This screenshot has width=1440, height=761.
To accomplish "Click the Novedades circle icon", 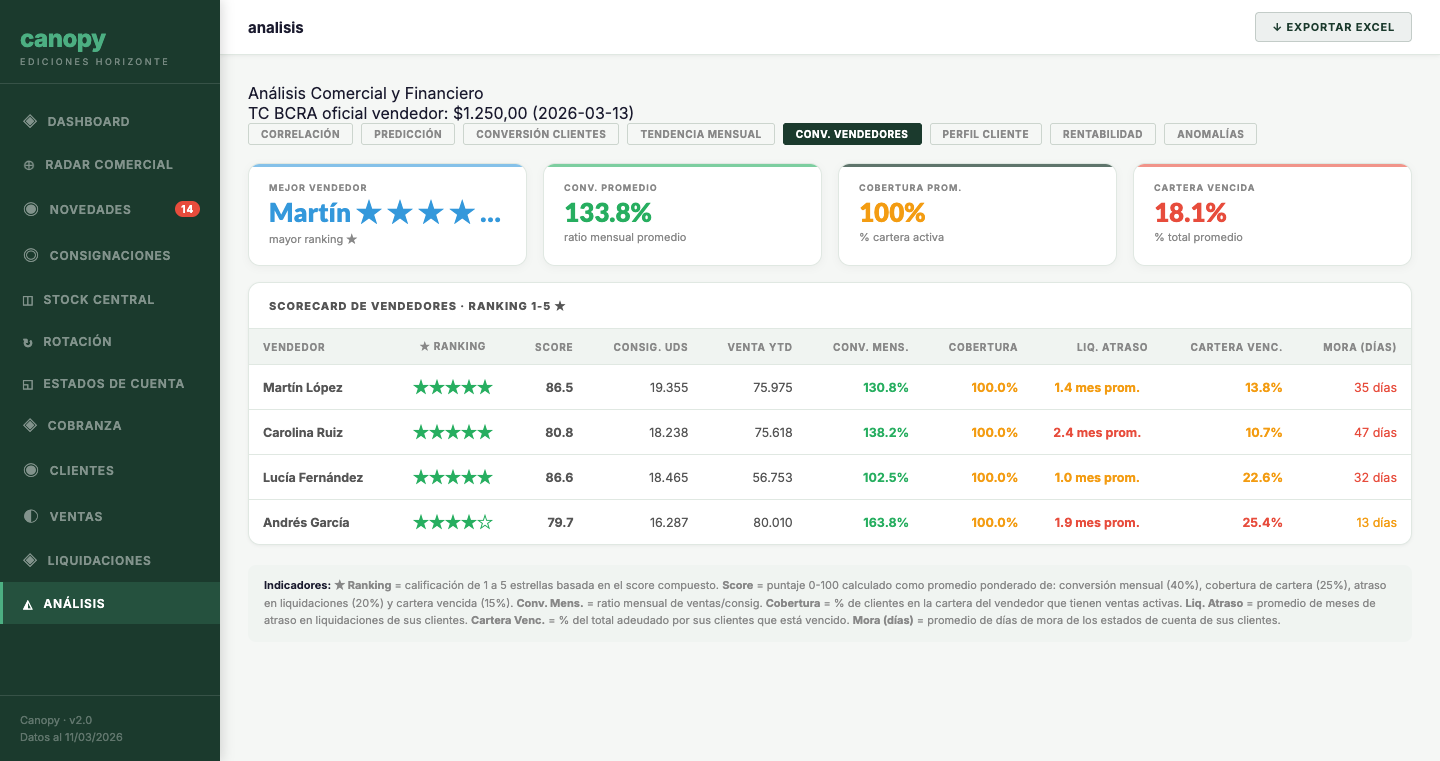I will pyautogui.click(x=31, y=210).
